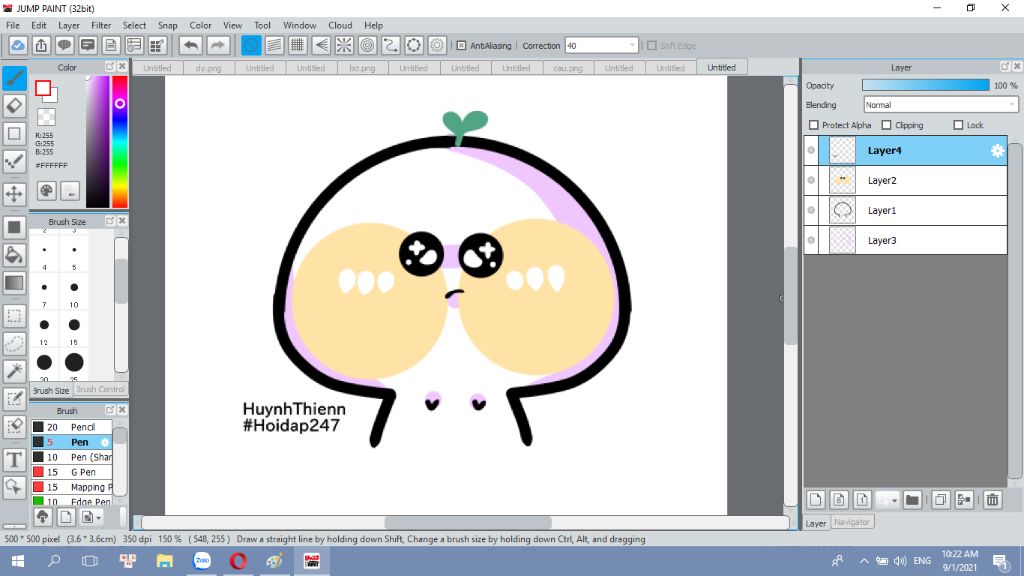Switch to the cau.png document tab
Screen dimensions: 1024x576
568,68
